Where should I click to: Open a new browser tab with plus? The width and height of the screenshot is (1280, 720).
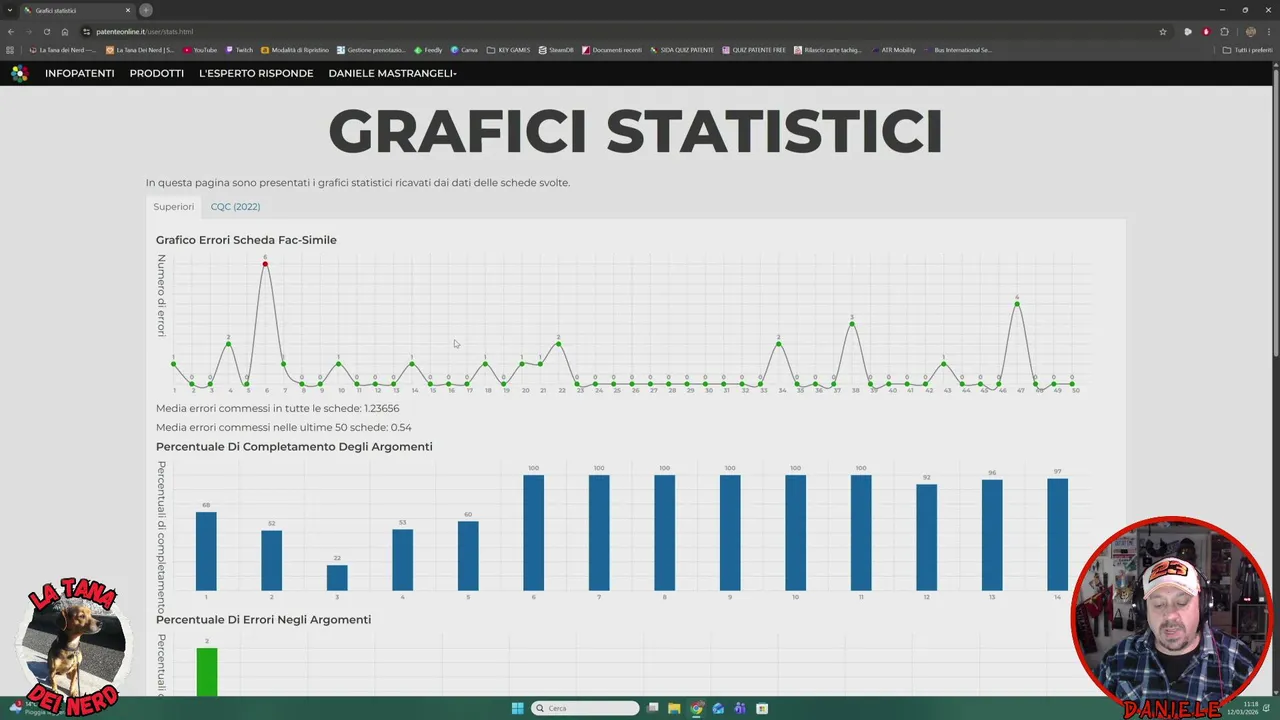click(146, 10)
